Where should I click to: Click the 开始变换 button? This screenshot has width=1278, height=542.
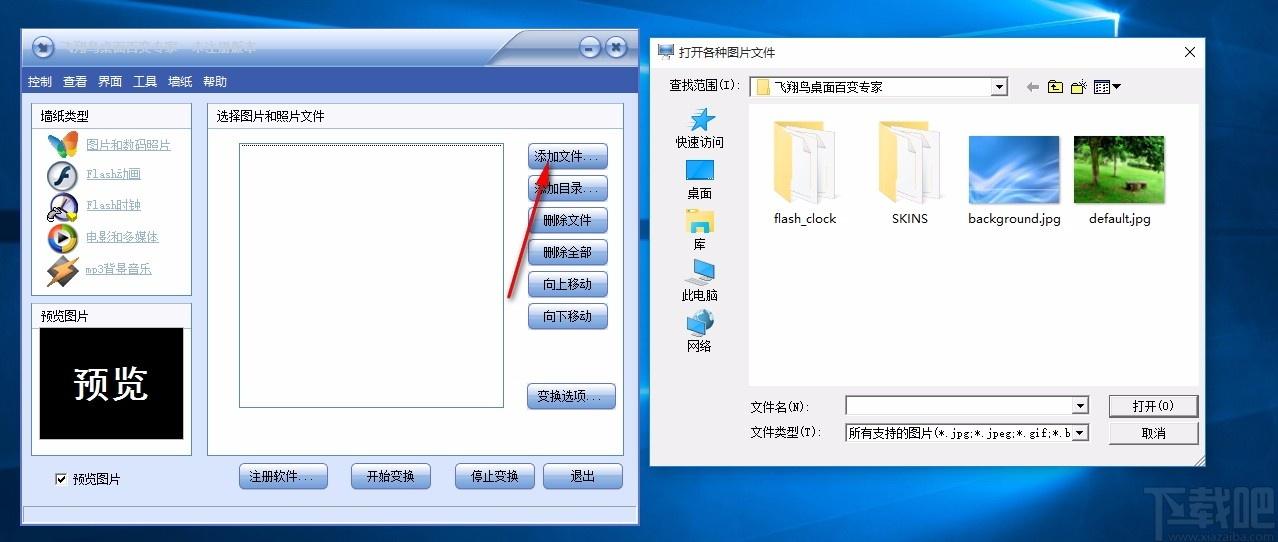pyautogui.click(x=391, y=476)
